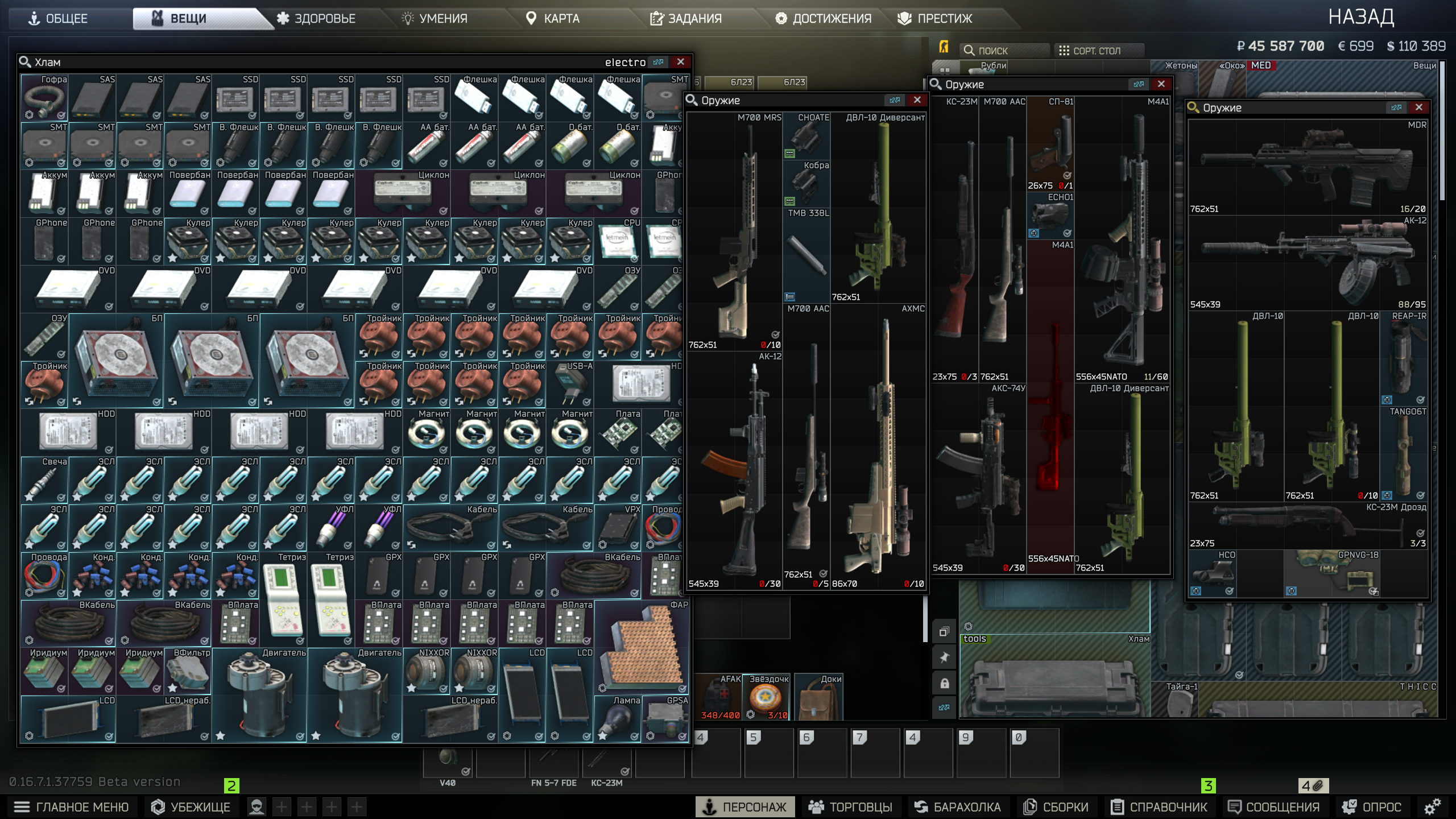1456x819 pixels.
Task: Click the yellow stash icon left of ПОИСК
Action: tap(944, 48)
